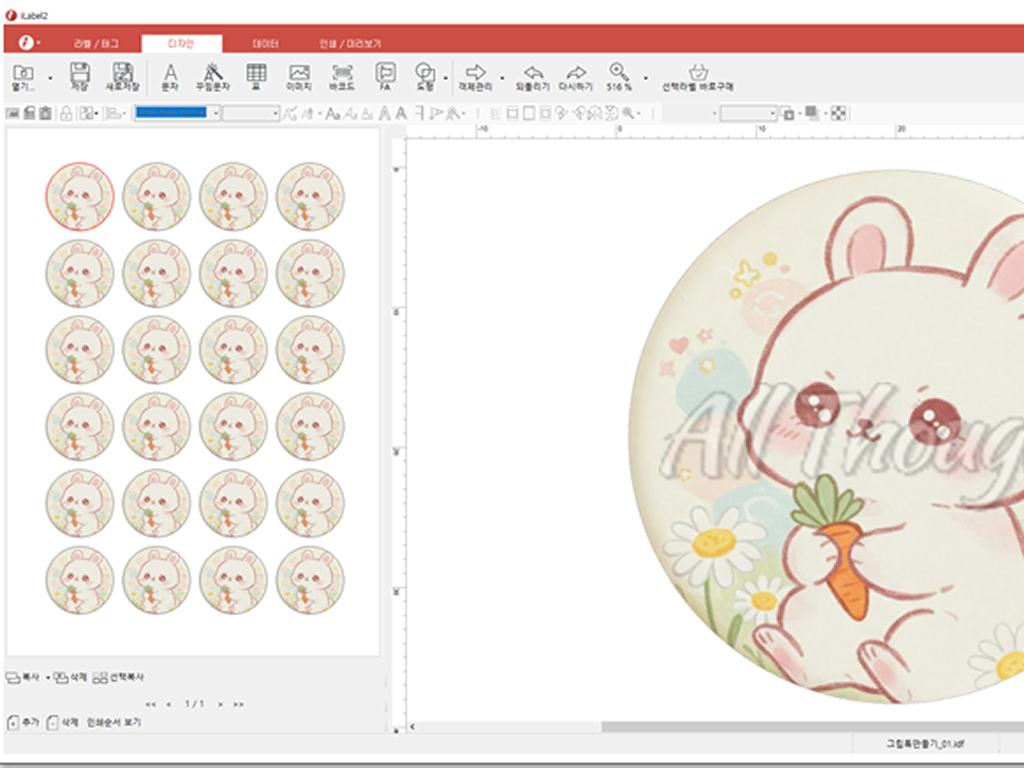1024x768 pixels.
Task: Click the 새로저장 (Save As) icon
Action: [x=122, y=76]
